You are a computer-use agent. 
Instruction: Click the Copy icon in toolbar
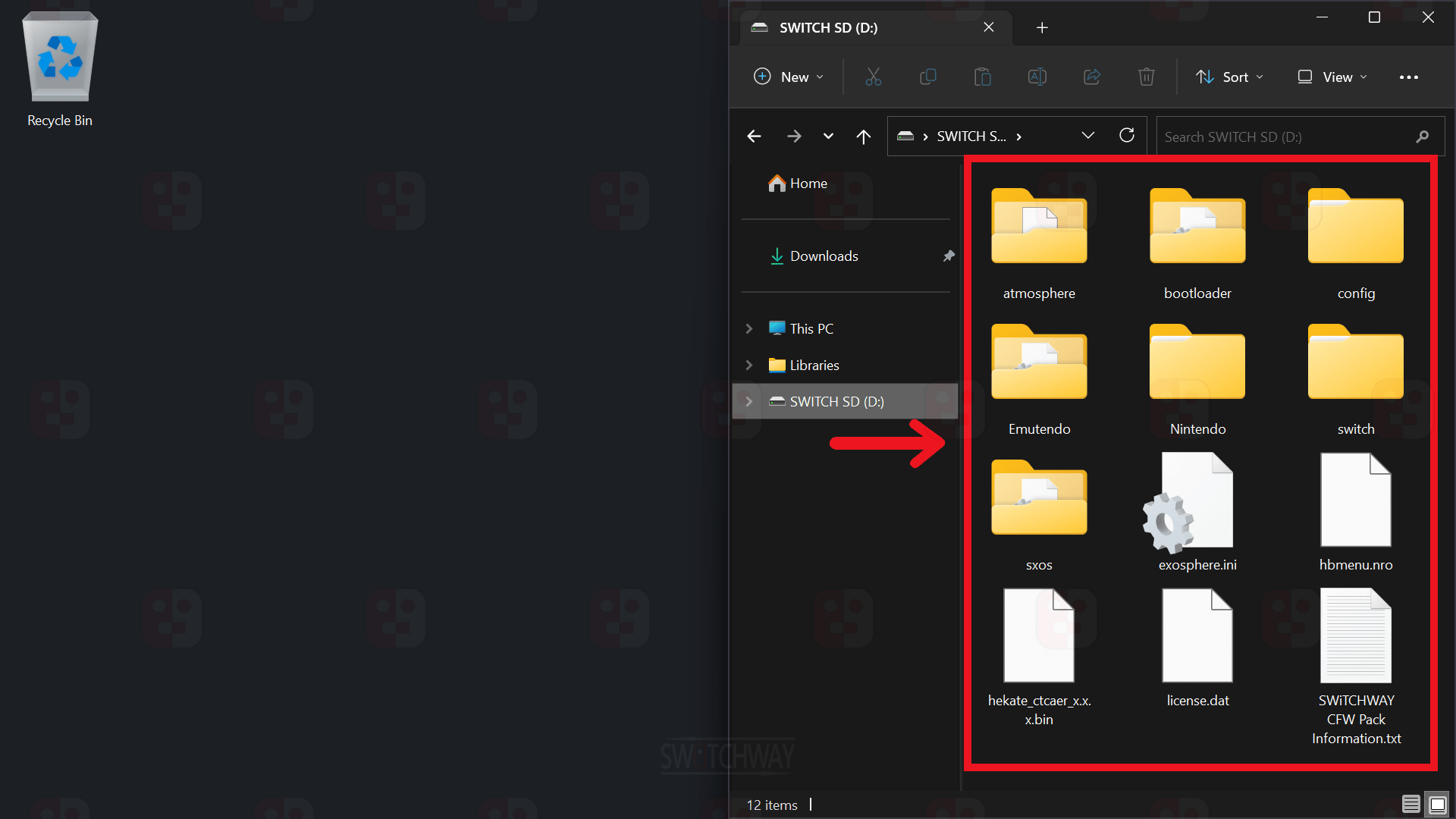(x=928, y=77)
